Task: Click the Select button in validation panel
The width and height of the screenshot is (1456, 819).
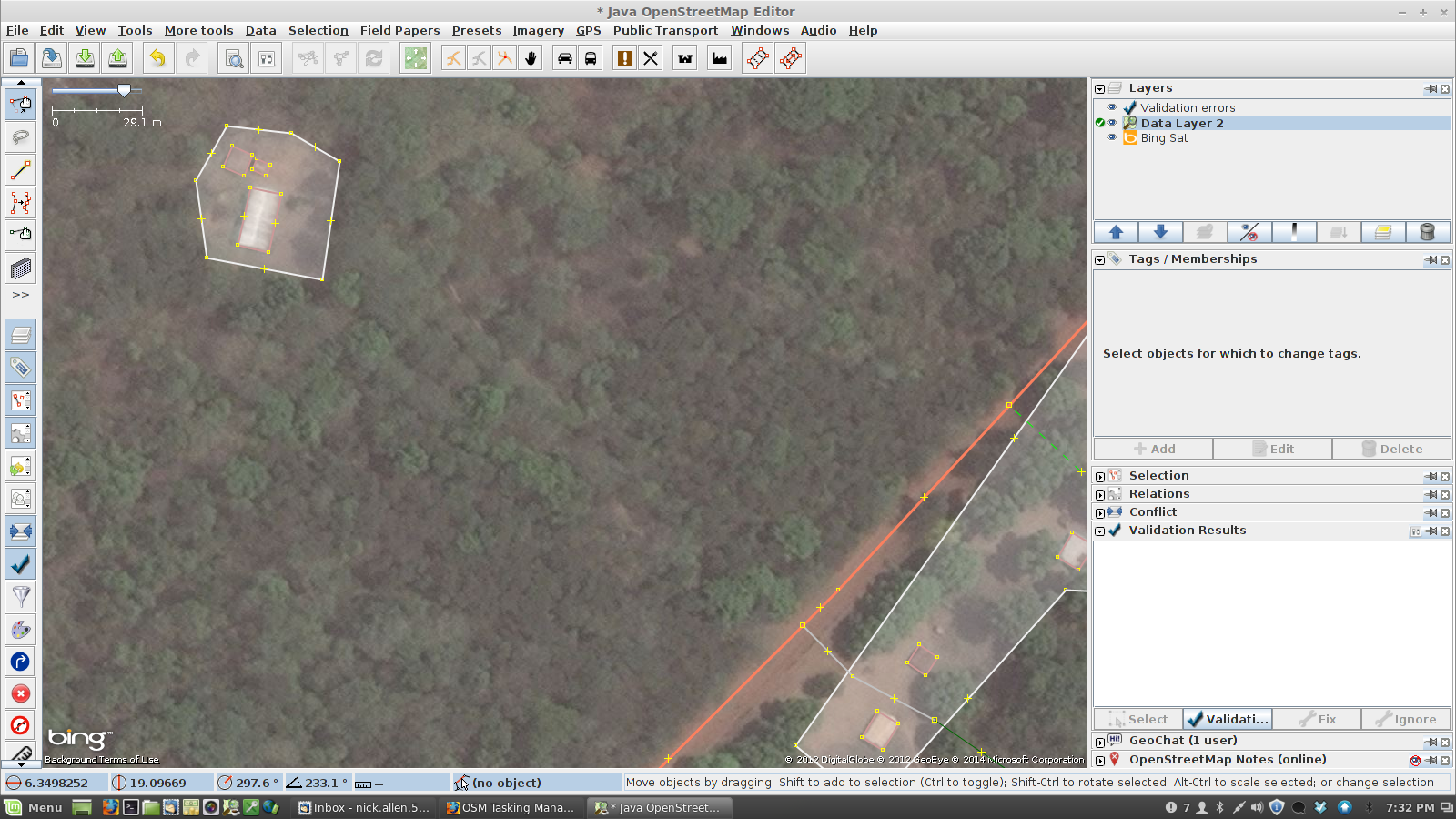Action: point(1138,719)
